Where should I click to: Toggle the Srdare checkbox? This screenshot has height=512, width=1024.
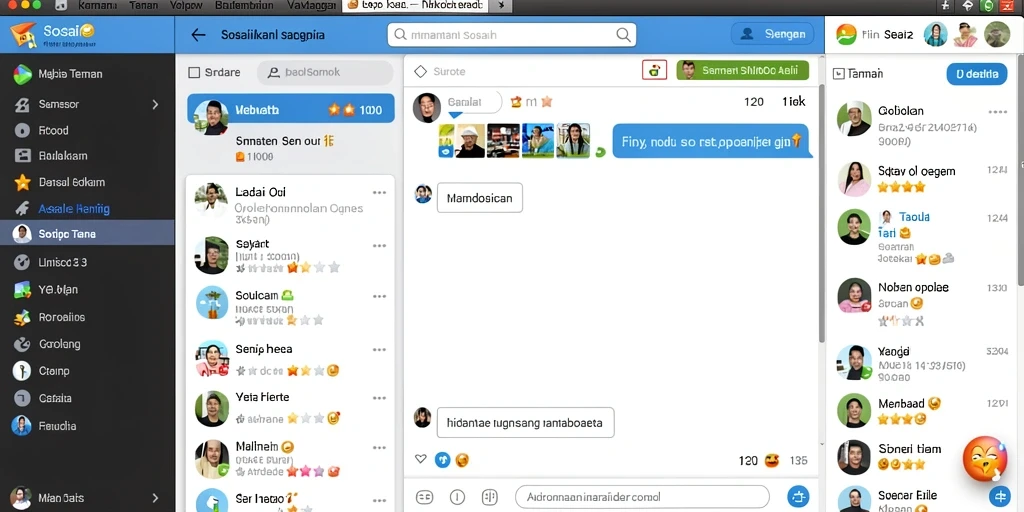click(x=194, y=72)
